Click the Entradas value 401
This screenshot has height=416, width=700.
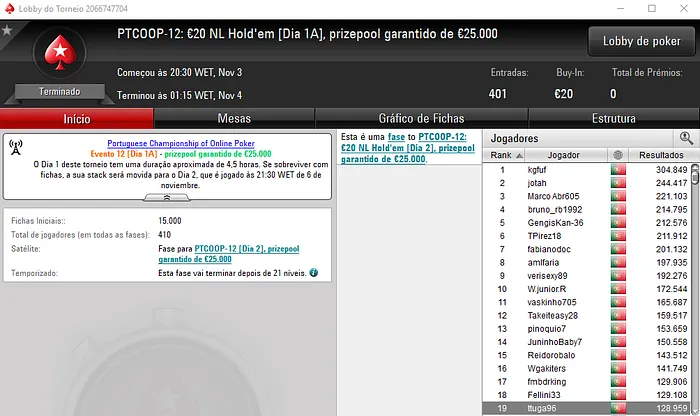[x=498, y=94]
